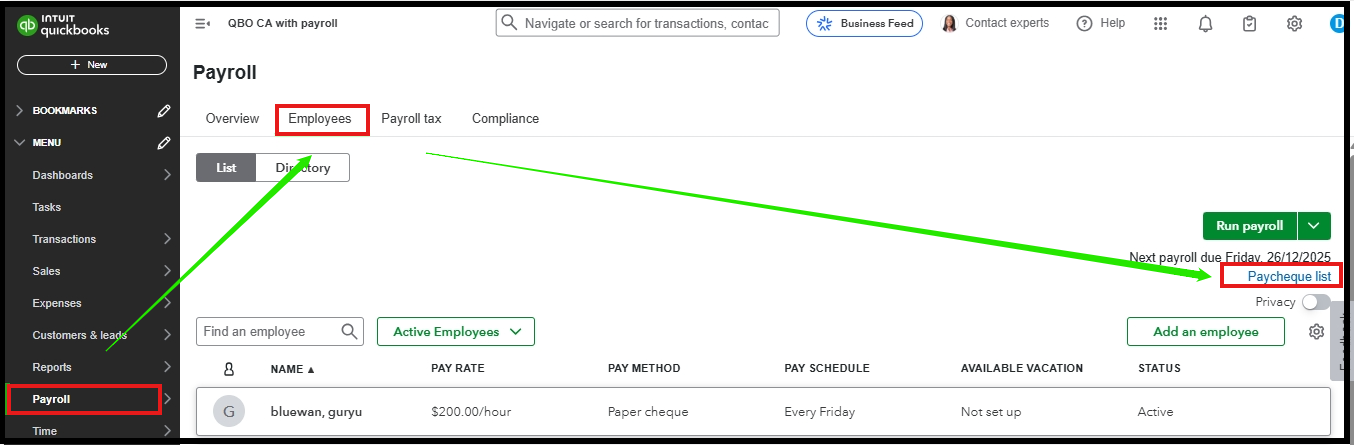Collapse the sidebar with hamburger icon
Viewport: 1354px width, 445px height.
(202, 24)
